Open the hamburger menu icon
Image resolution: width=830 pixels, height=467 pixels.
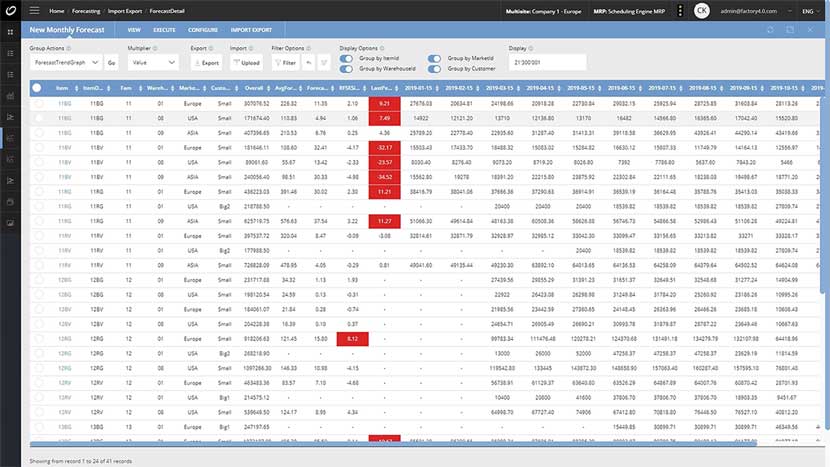[x=34, y=11]
